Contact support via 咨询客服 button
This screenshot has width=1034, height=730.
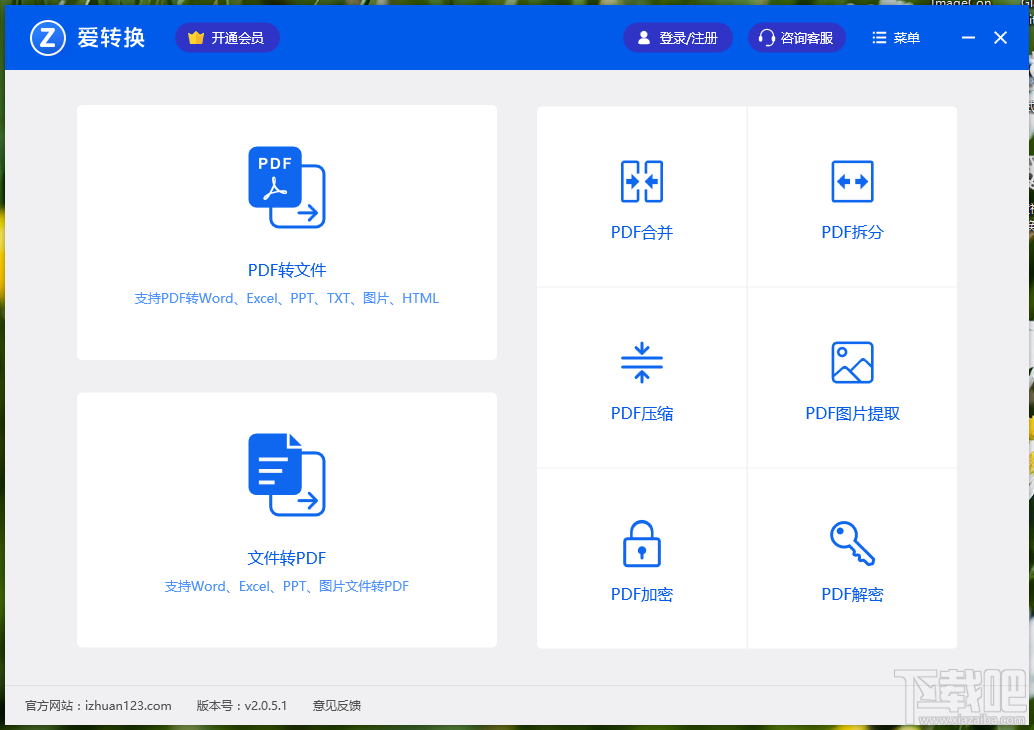click(x=797, y=37)
